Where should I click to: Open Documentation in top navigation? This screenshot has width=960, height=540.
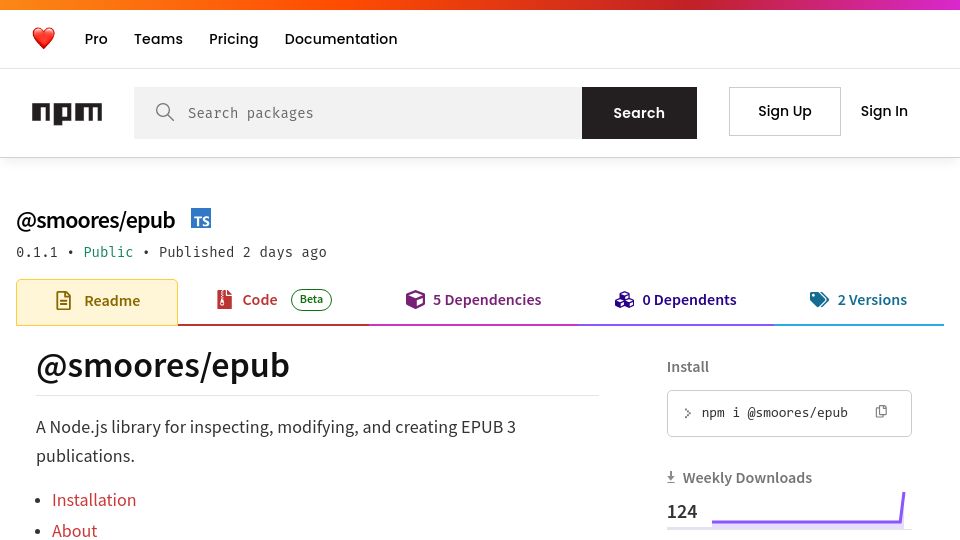pyautogui.click(x=341, y=39)
